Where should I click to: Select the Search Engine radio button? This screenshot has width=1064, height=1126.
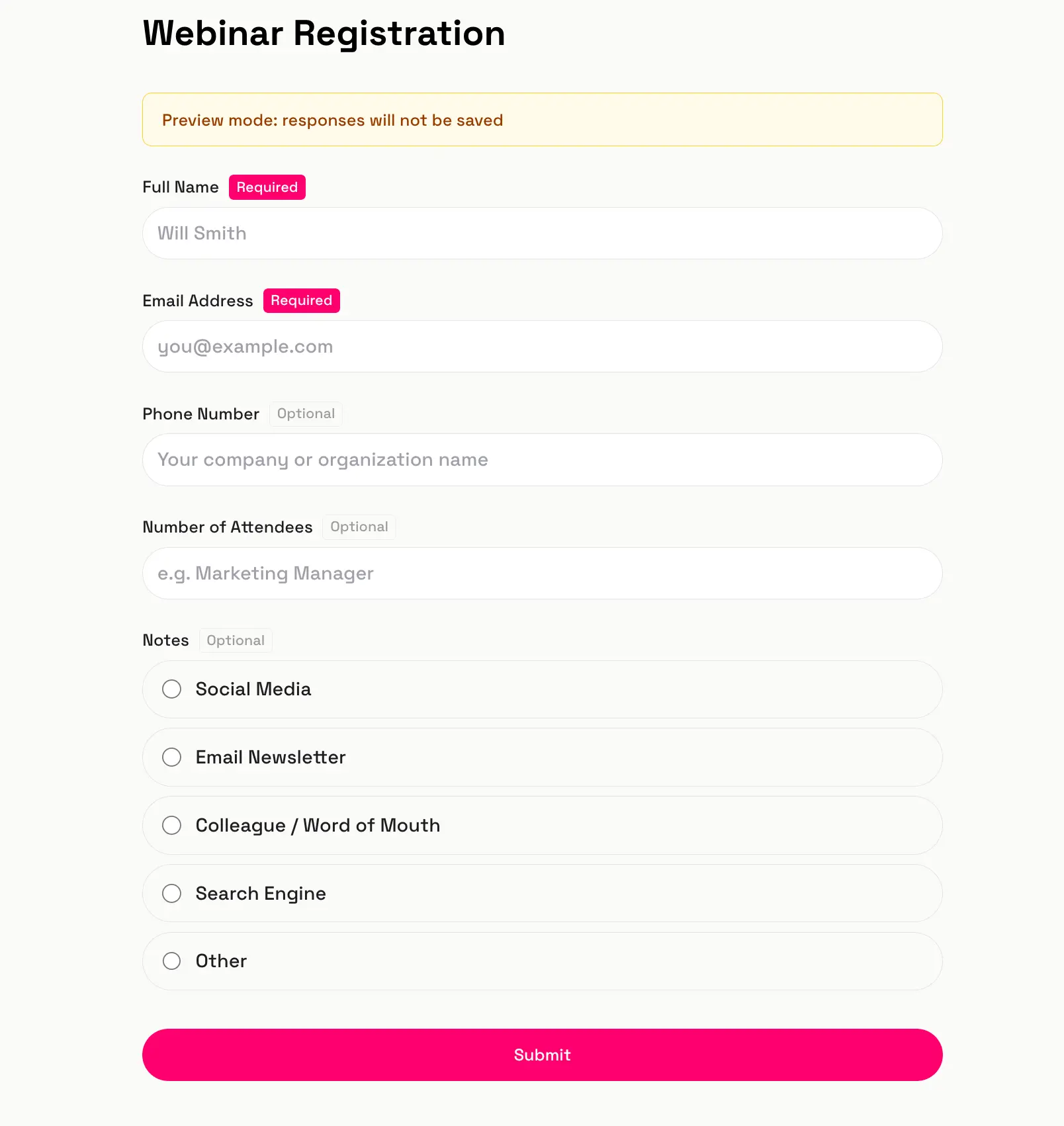coord(172,894)
